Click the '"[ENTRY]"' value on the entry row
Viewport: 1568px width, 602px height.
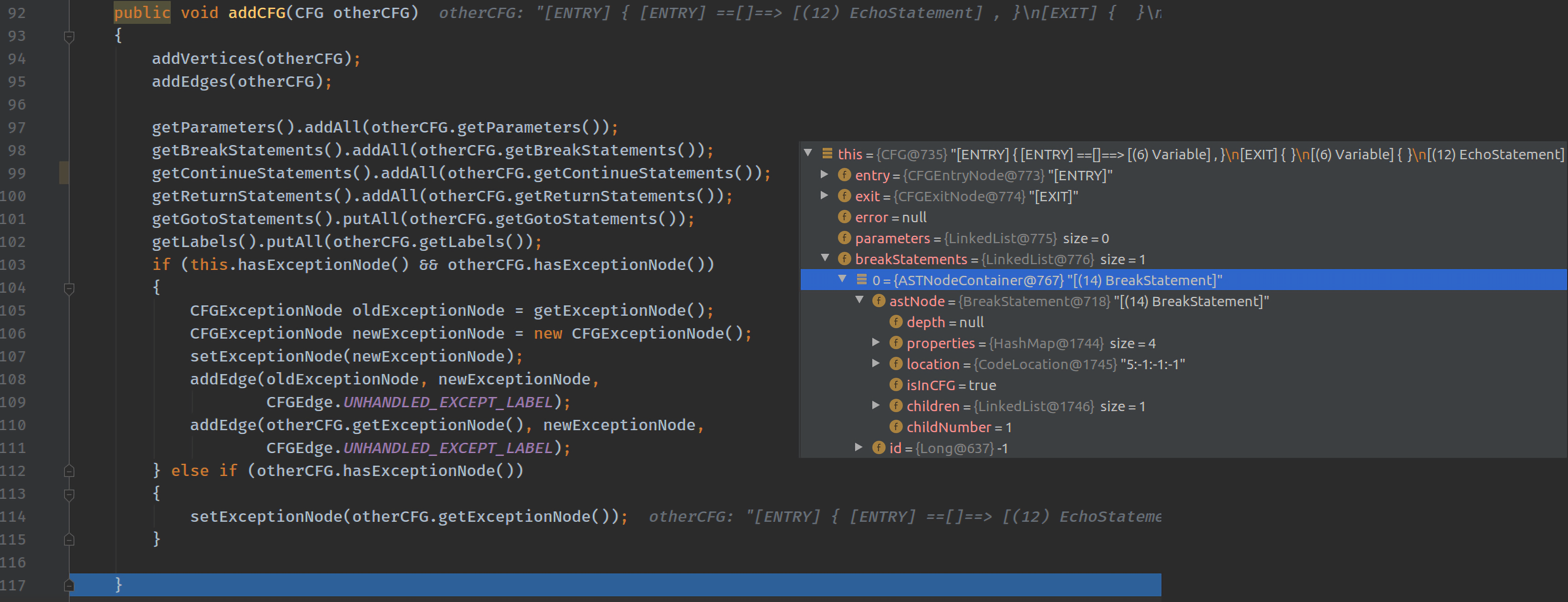pyautogui.click(x=1080, y=175)
